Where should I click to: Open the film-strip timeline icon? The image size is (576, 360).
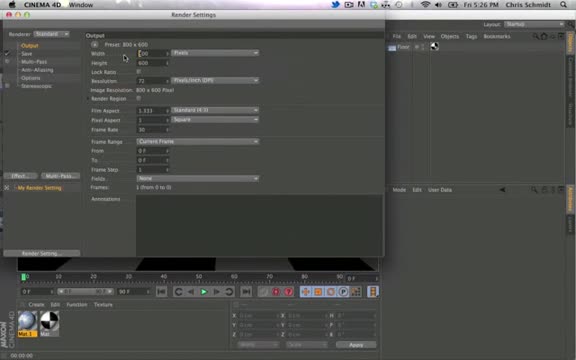point(373,292)
